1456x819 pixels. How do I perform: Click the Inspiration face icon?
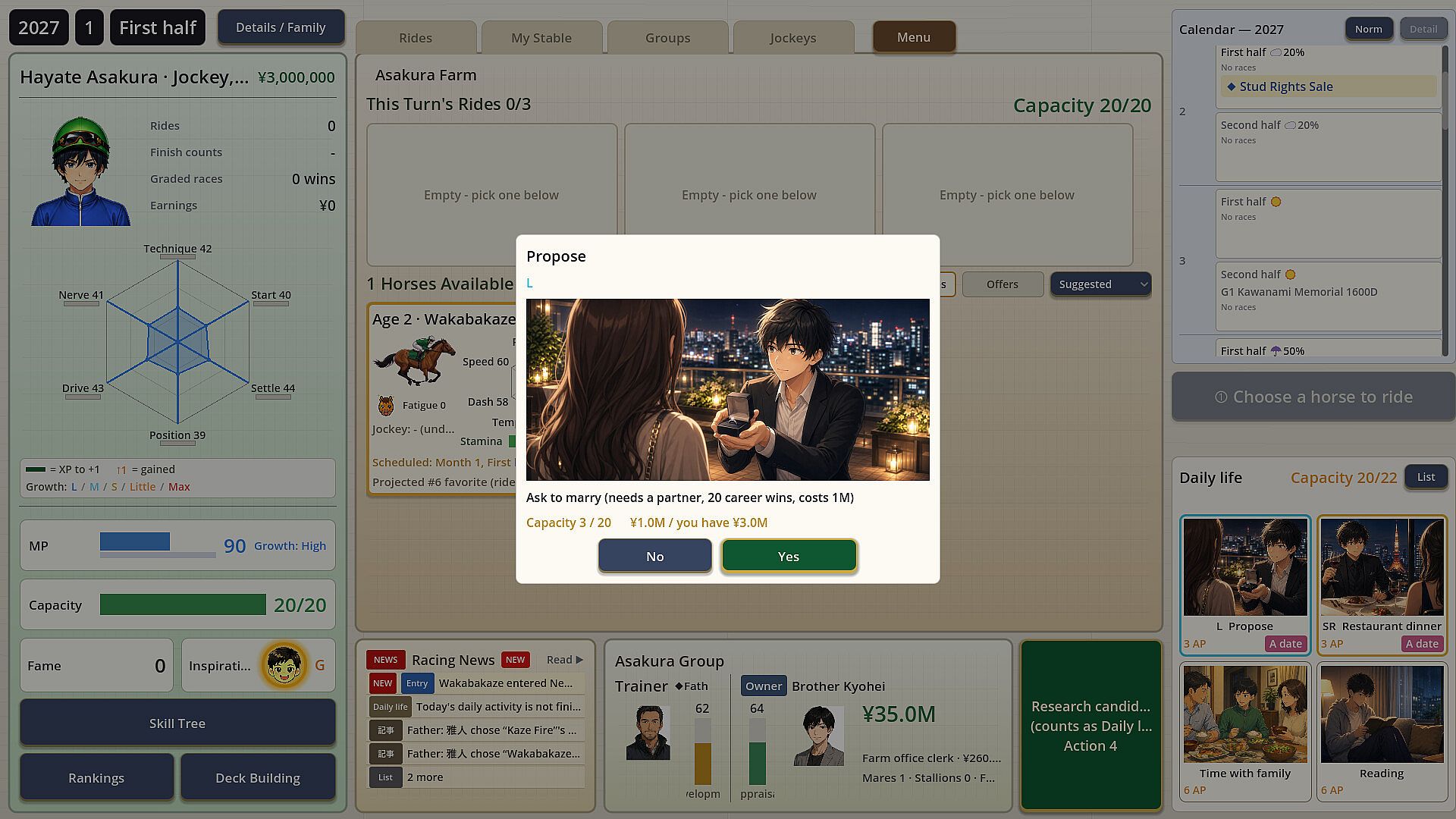(x=284, y=665)
